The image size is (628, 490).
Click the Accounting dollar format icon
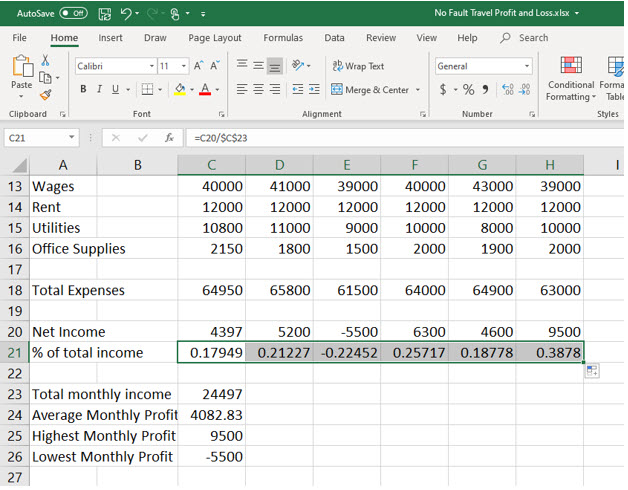(443, 89)
